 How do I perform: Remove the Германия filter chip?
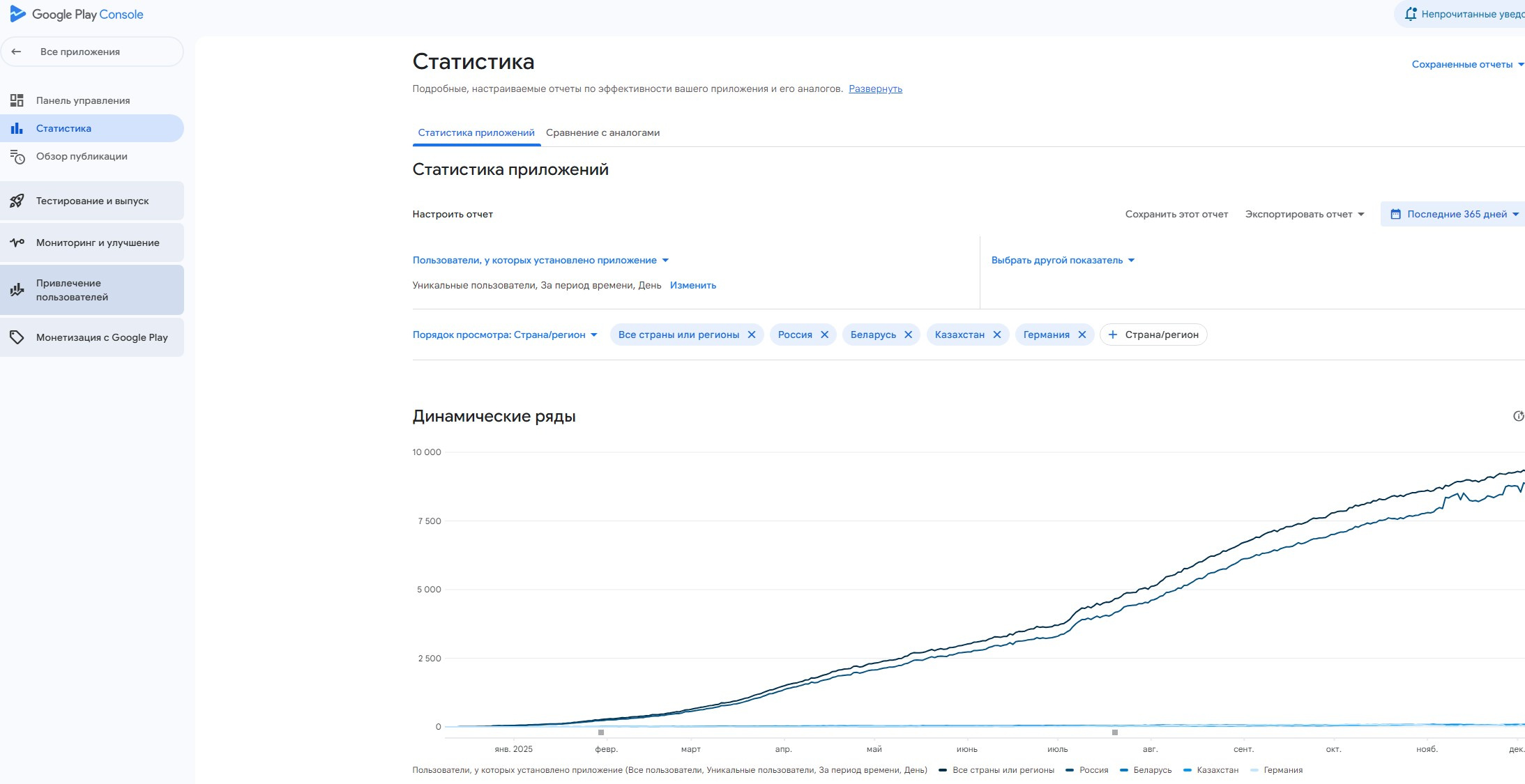coord(1082,335)
